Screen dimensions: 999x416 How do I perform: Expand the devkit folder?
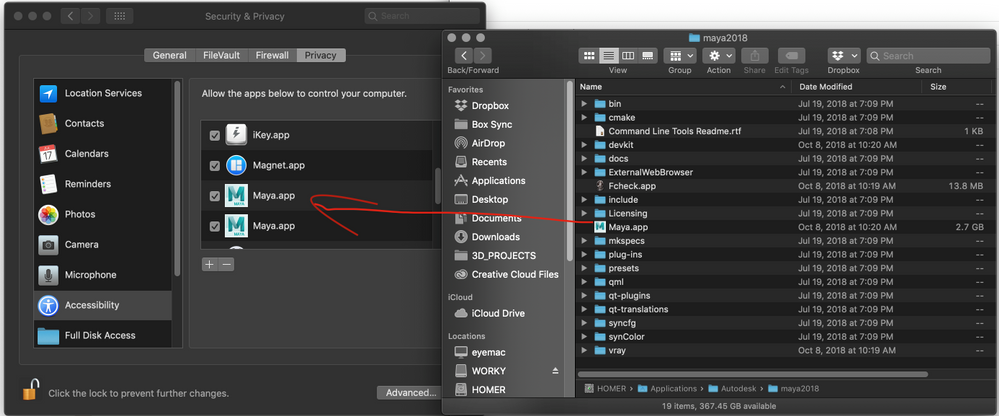click(584, 145)
